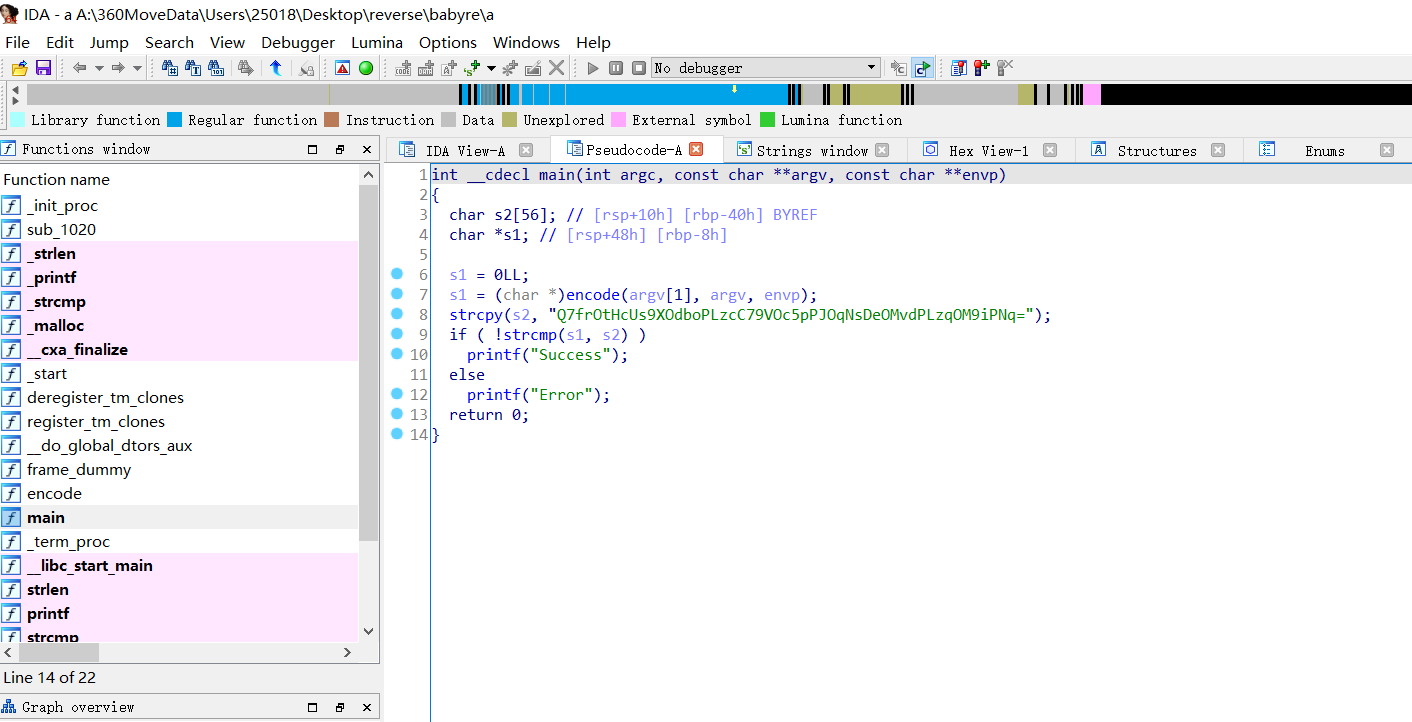Click the green string style icon
This screenshot has height=722, width=1412.
point(472,68)
